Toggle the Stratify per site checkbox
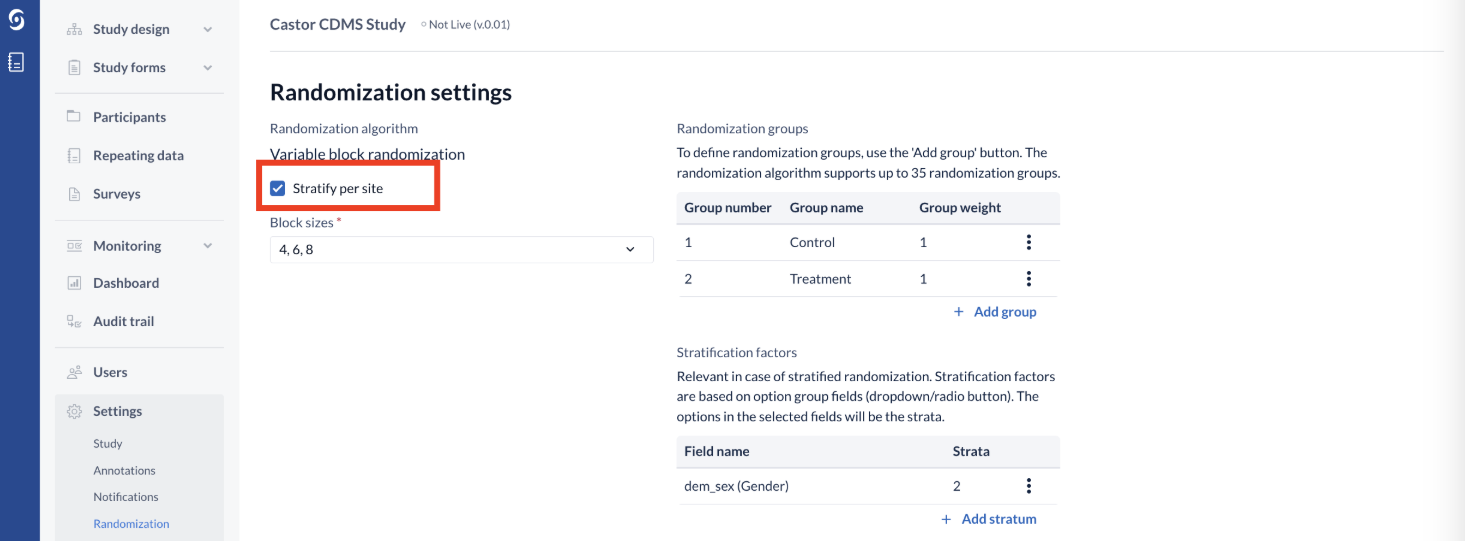The height and width of the screenshot is (541, 1465). tap(278, 188)
